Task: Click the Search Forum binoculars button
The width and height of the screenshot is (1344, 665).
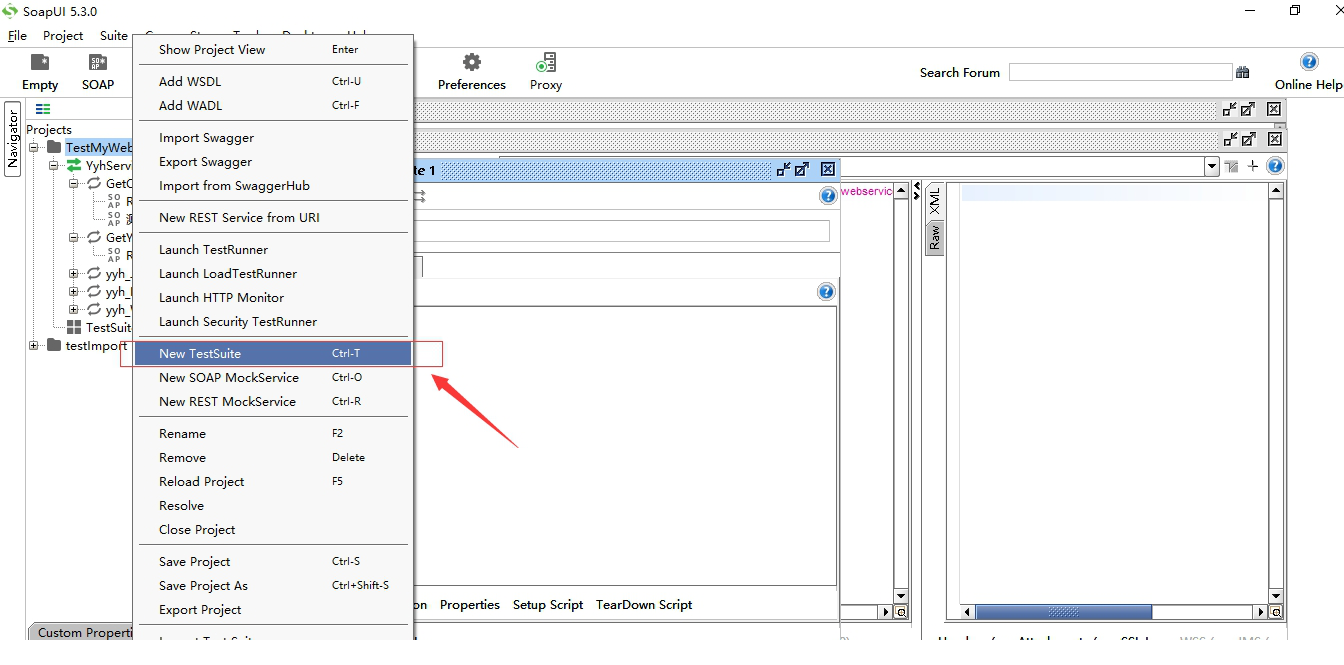Action: pyautogui.click(x=1243, y=72)
